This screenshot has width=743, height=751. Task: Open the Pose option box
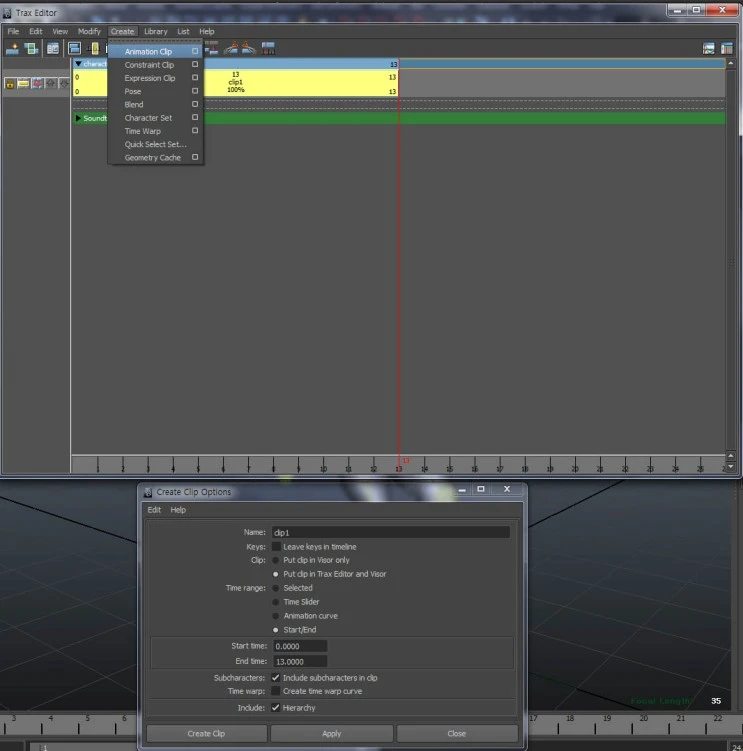coord(195,91)
